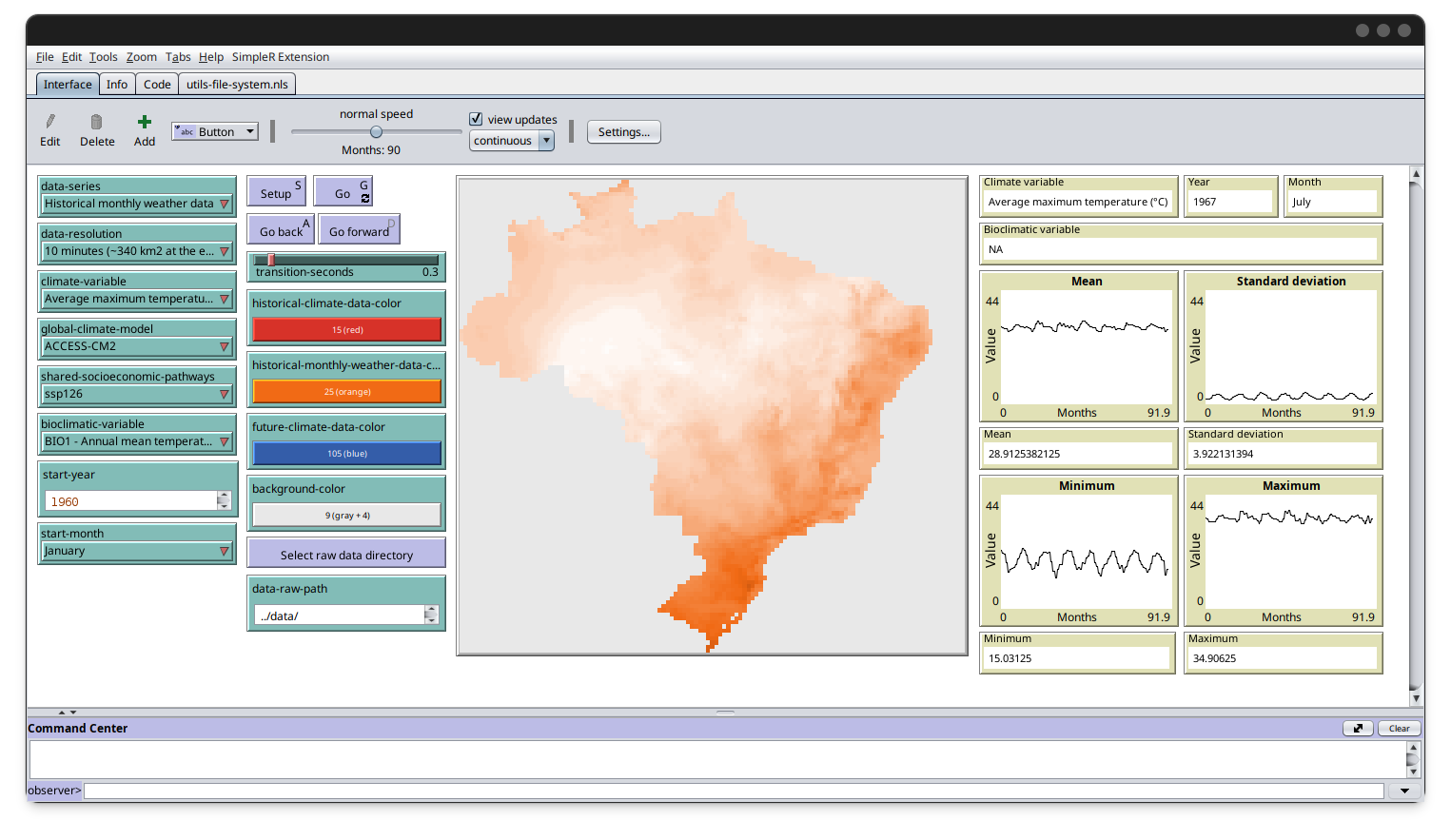
Task: Click the Command Center popout arrow icon
Action: click(1358, 729)
